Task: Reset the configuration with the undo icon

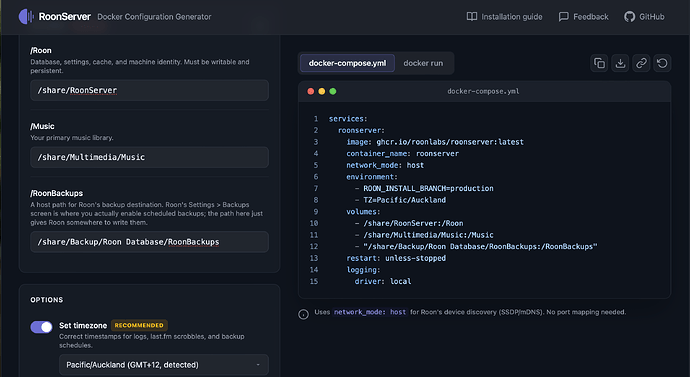Action: click(662, 63)
